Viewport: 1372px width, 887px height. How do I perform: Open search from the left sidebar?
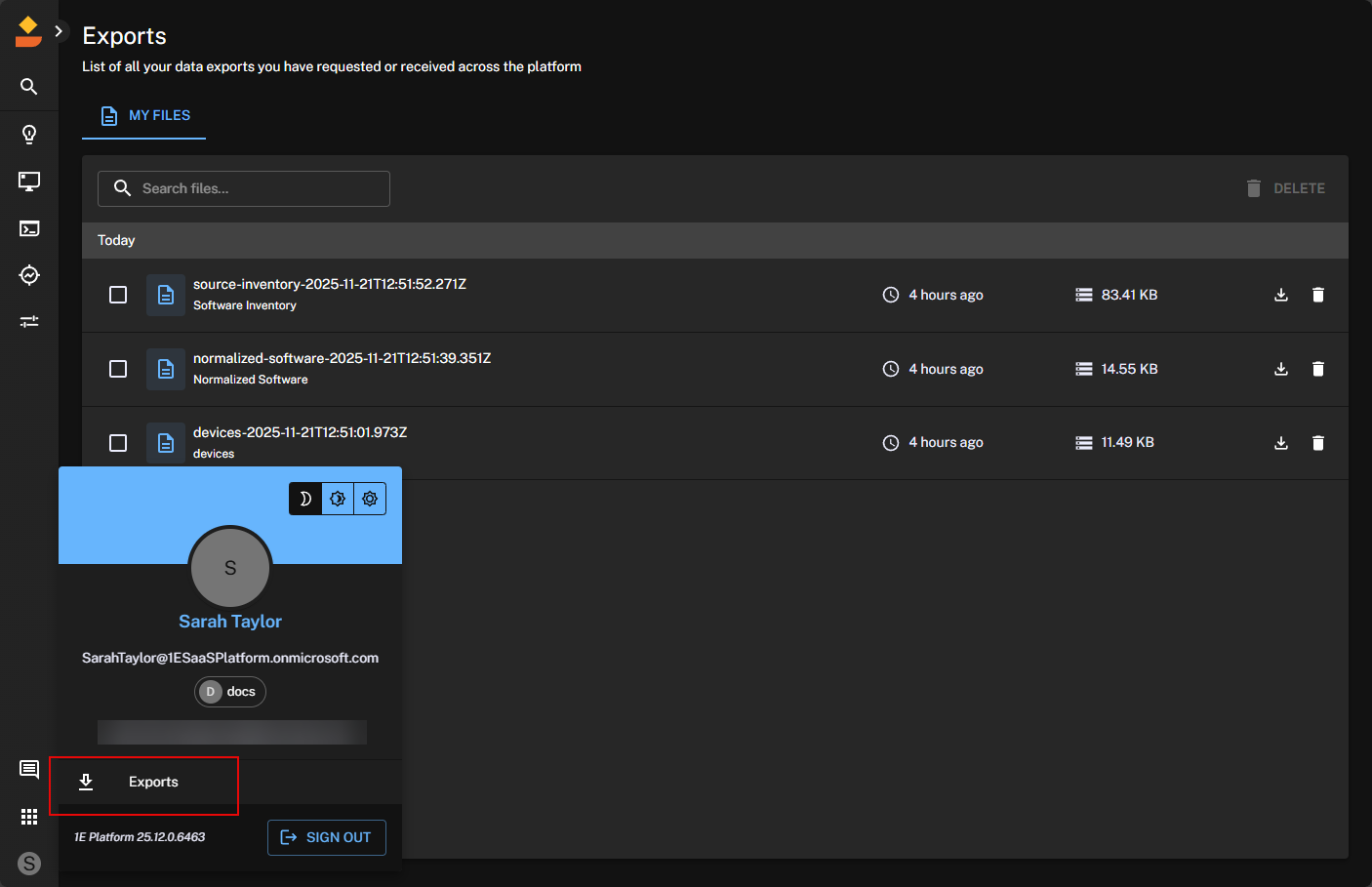29,87
